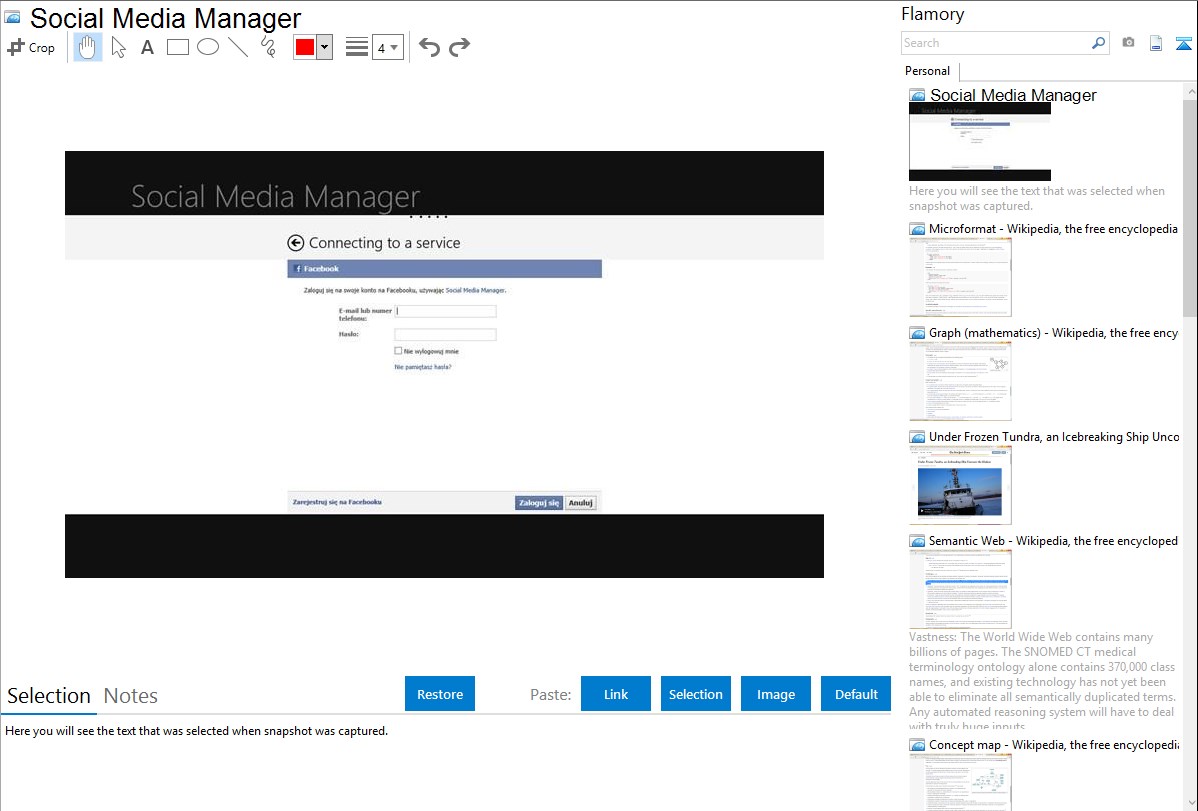Switch to the Personal tab
This screenshot has height=811, width=1198.
coord(928,71)
